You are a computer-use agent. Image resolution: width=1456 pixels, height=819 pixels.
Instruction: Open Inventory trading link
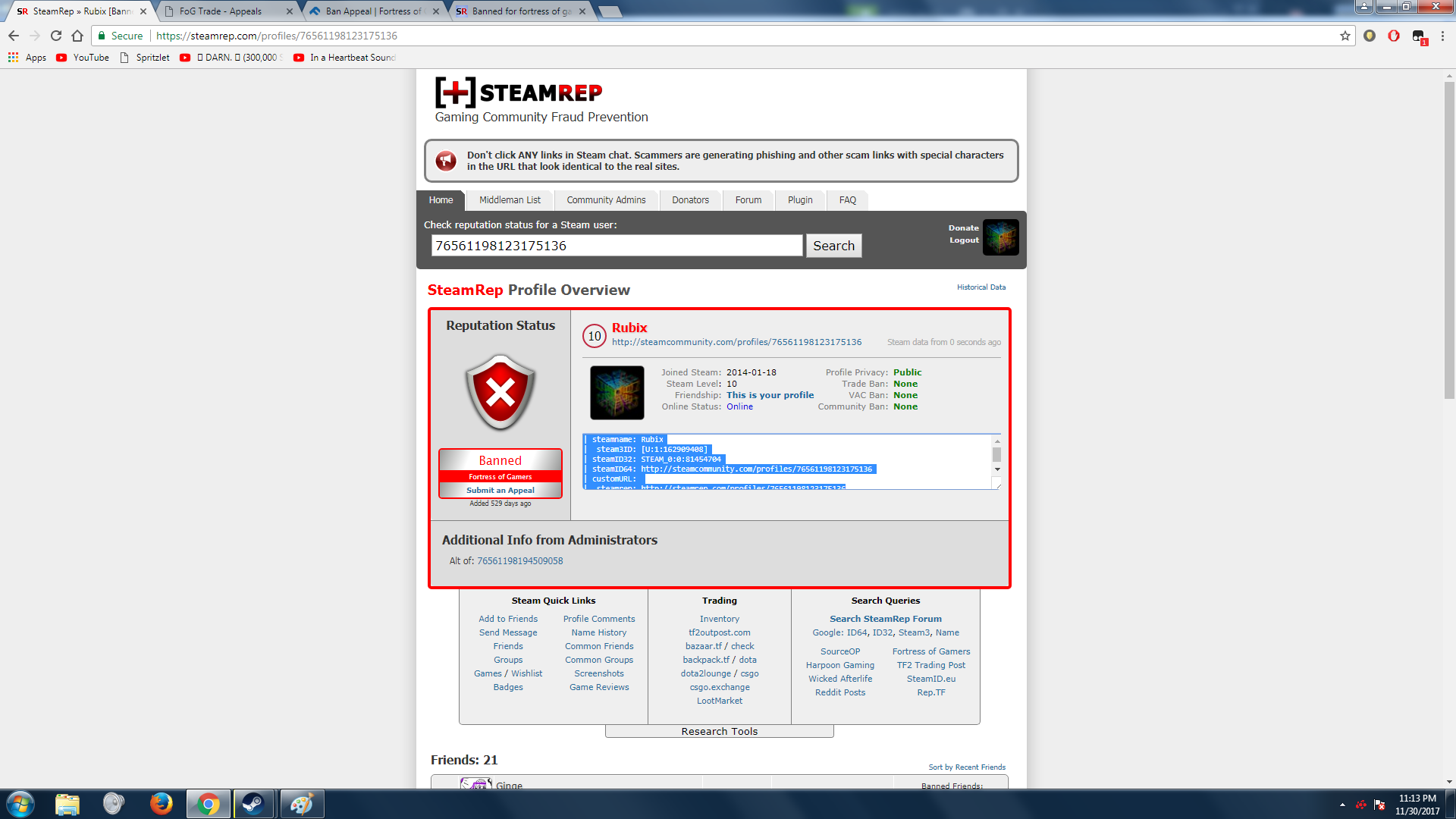click(719, 619)
